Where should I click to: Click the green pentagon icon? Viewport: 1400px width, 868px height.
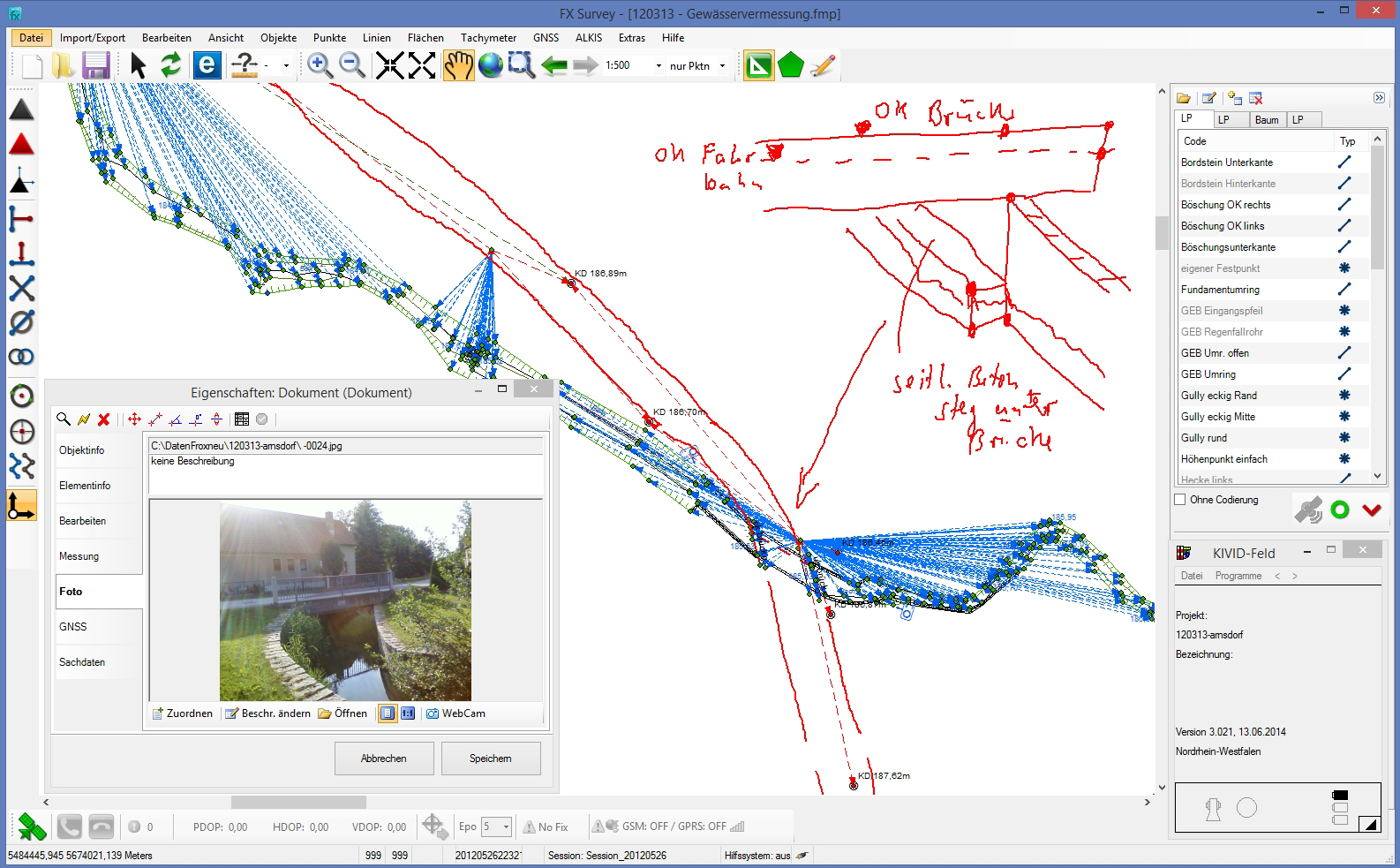tap(790, 66)
